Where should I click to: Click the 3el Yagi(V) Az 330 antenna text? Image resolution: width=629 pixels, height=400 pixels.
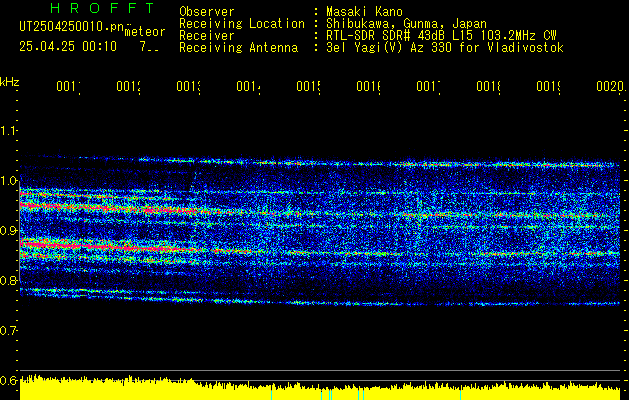(445, 48)
